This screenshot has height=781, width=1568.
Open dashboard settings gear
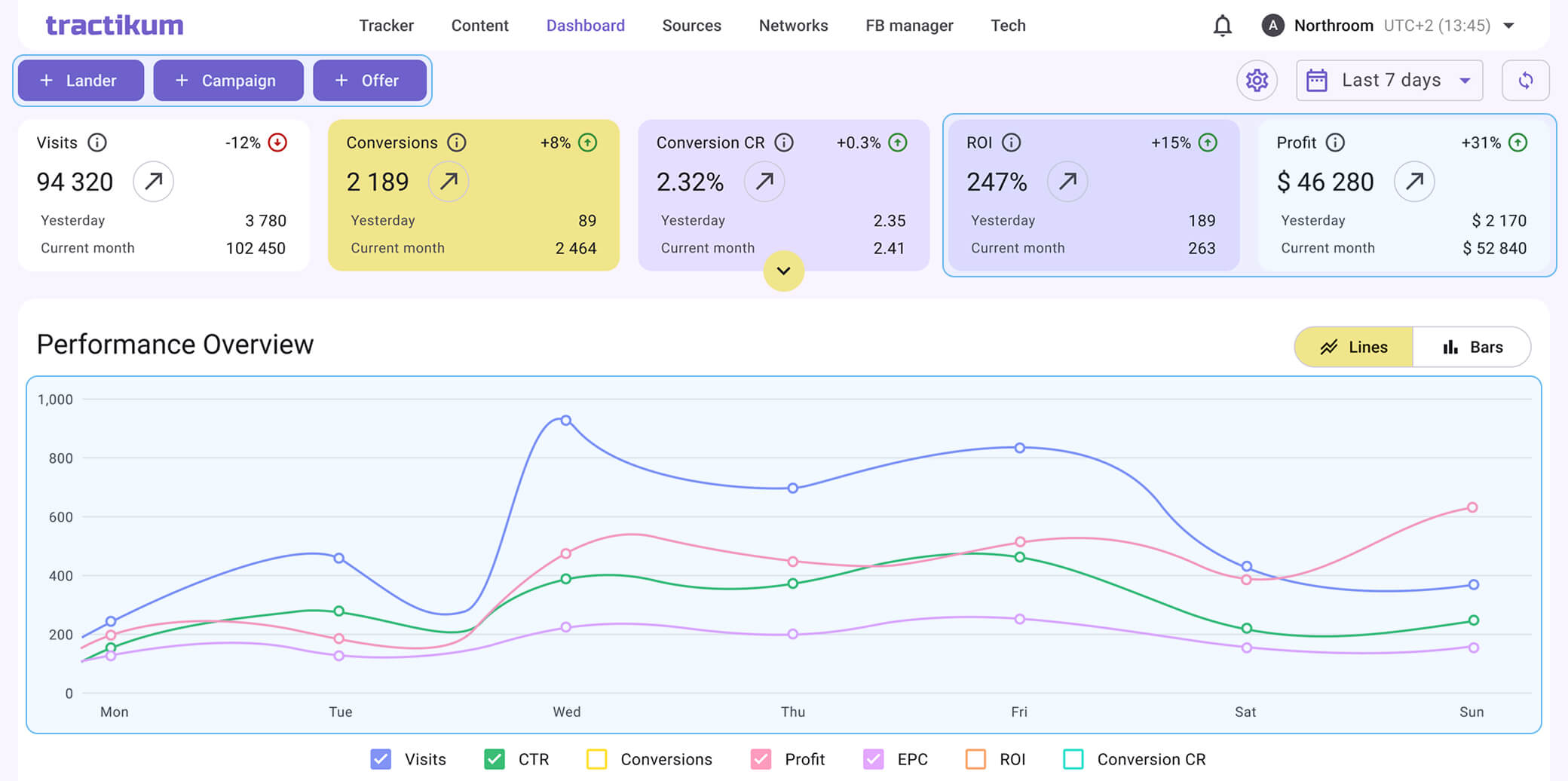(1257, 80)
